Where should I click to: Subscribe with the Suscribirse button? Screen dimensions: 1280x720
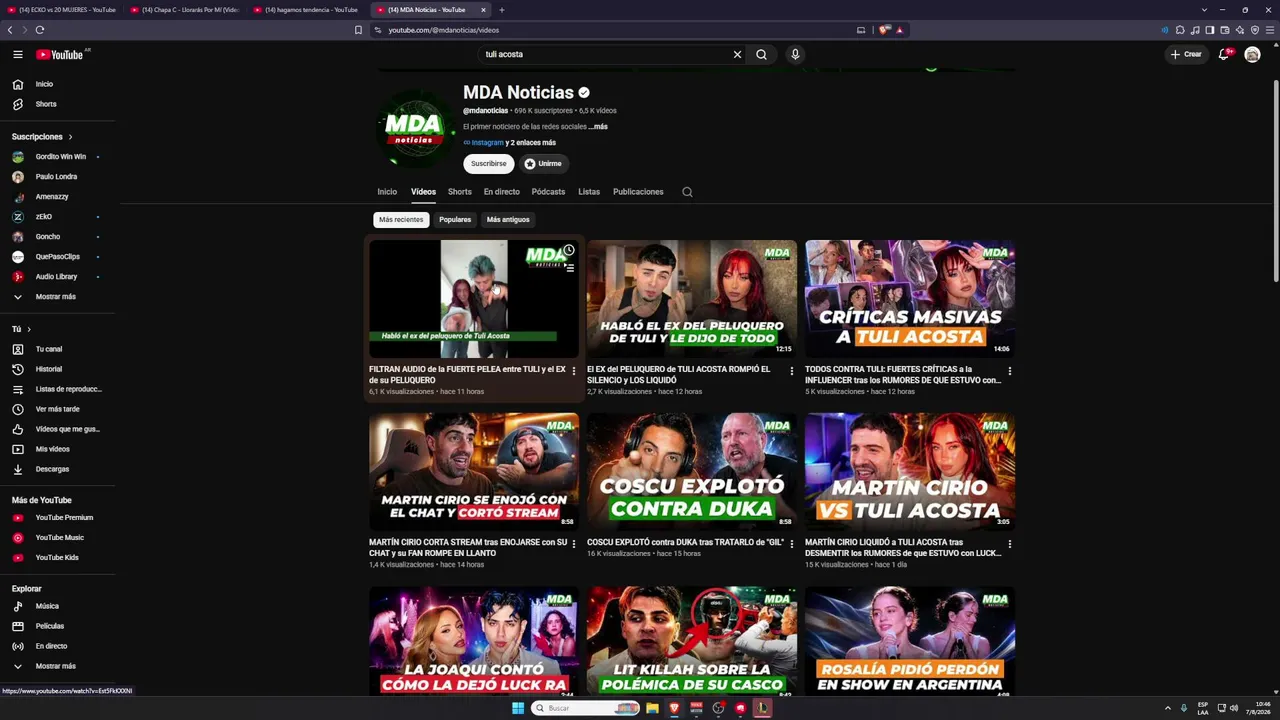[489, 164]
